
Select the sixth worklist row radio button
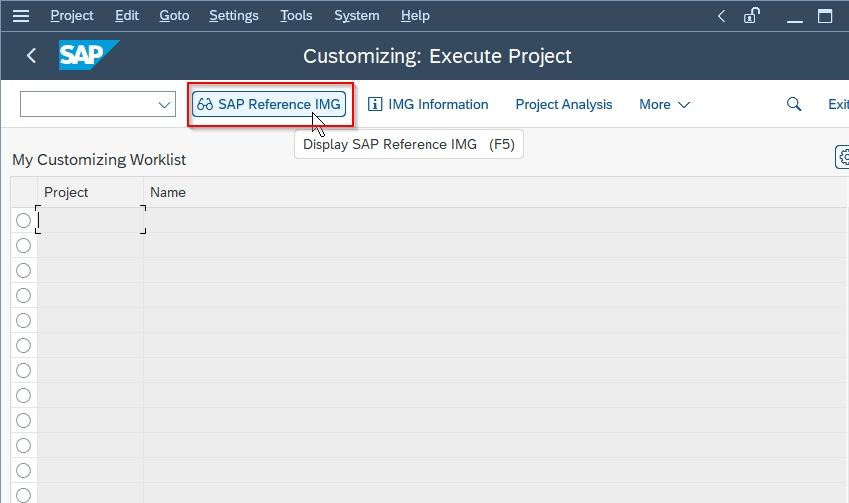tap(23, 345)
